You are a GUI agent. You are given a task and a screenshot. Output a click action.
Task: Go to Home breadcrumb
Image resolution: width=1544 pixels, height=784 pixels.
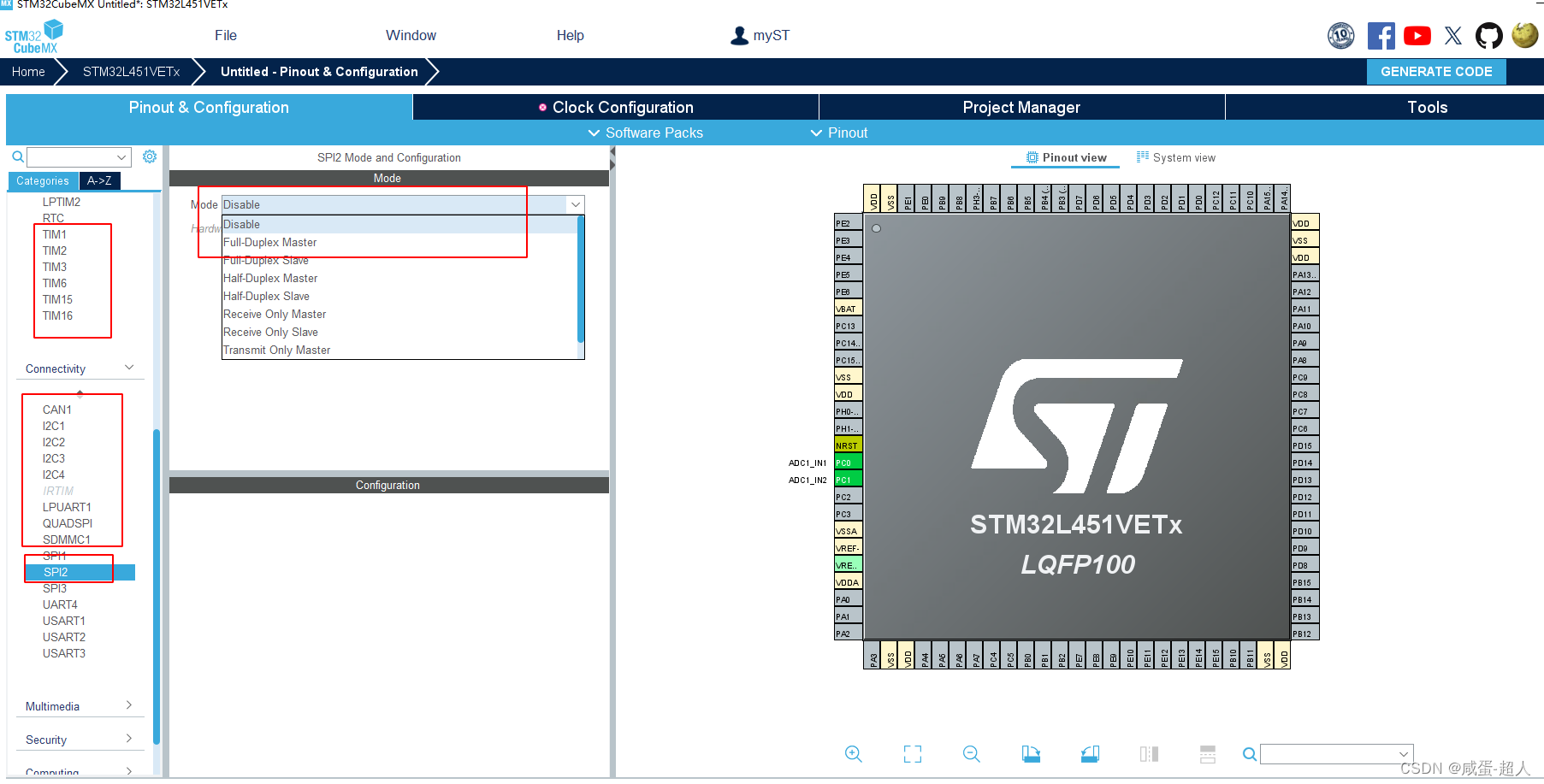(28, 72)
